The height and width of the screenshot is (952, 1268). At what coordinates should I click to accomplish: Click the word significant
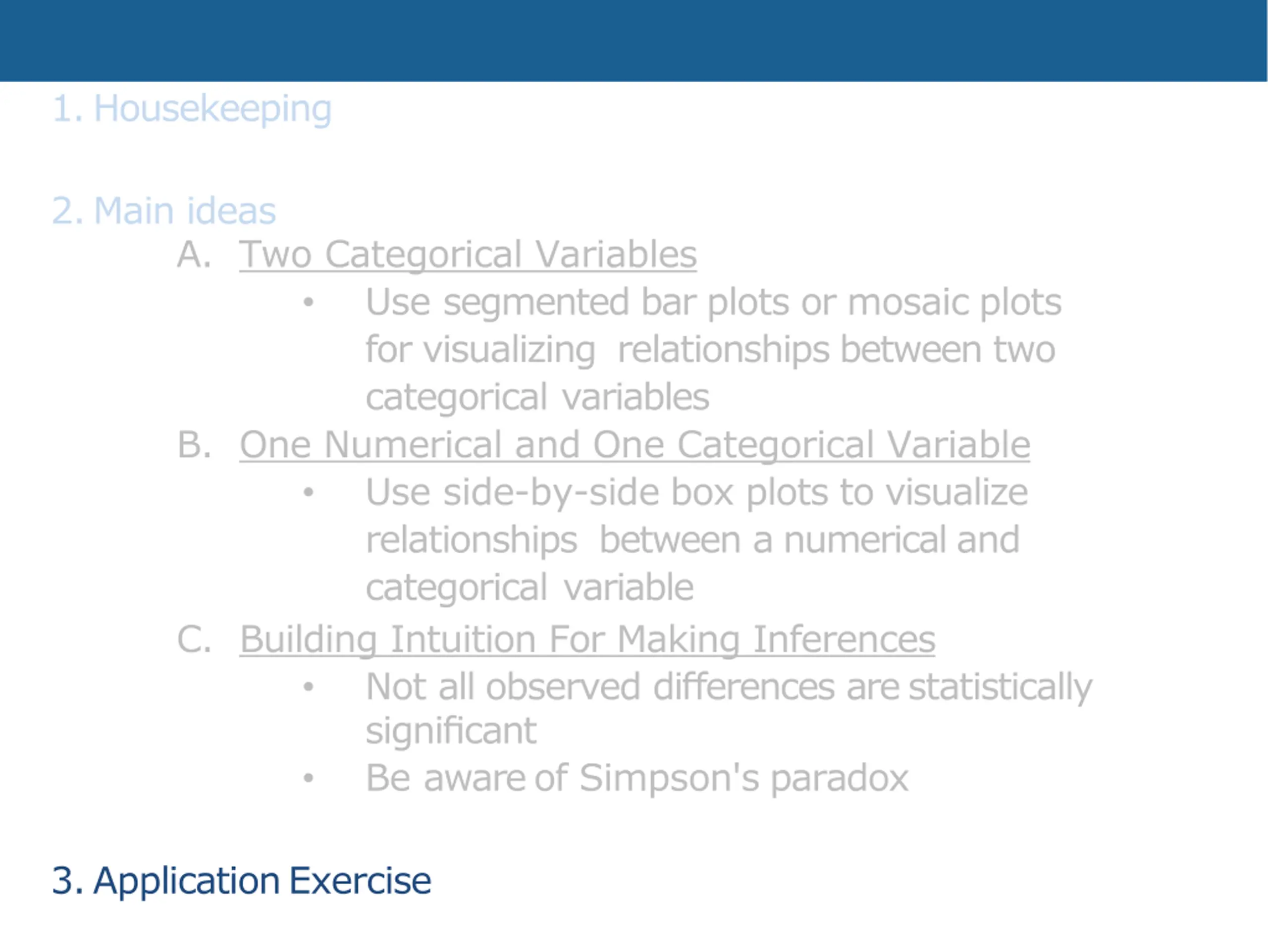coord(451,732)
